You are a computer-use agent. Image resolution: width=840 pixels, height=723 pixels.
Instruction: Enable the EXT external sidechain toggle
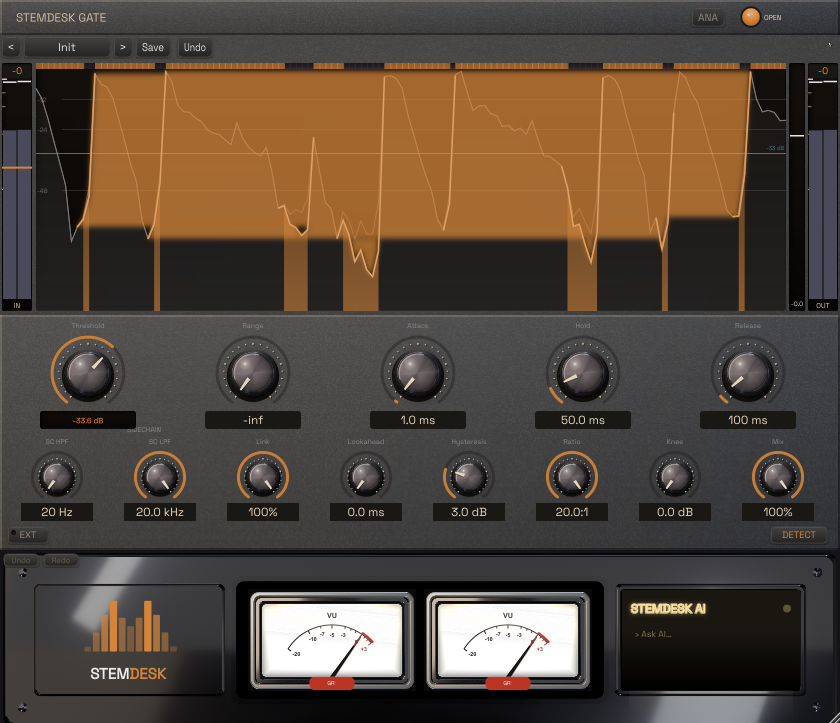coord(28,534)
